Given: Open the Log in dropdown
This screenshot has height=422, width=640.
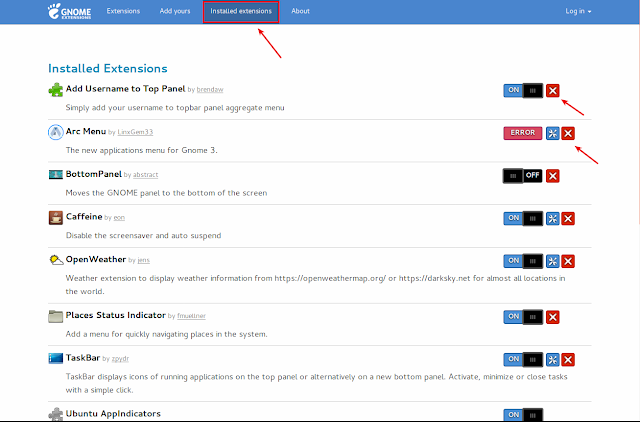Looking at the screenshot, I should tap(578, 11).
